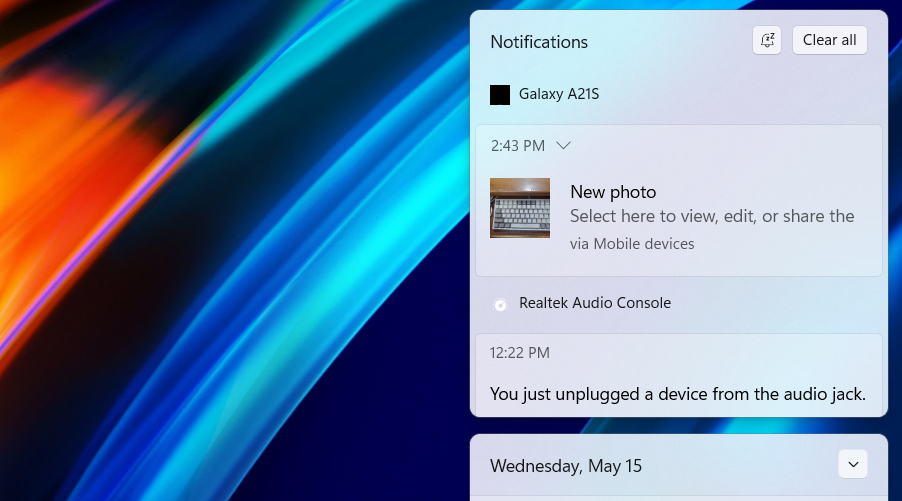The height and width of the screenshot is (501, 902).
Task: Click the Clear all button
Action: 830,40
